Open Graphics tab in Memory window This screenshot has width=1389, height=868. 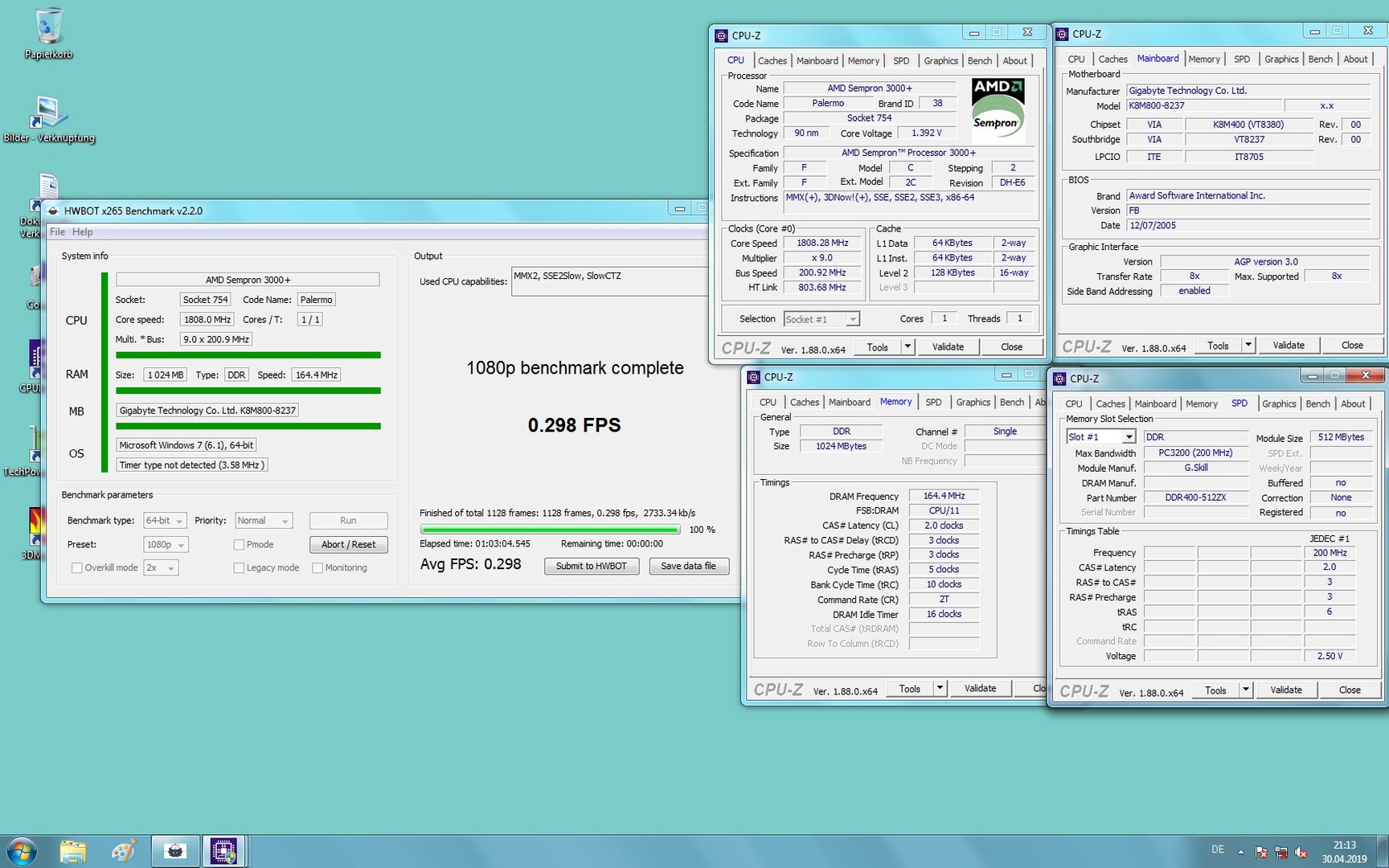click(x=973, y=402)
